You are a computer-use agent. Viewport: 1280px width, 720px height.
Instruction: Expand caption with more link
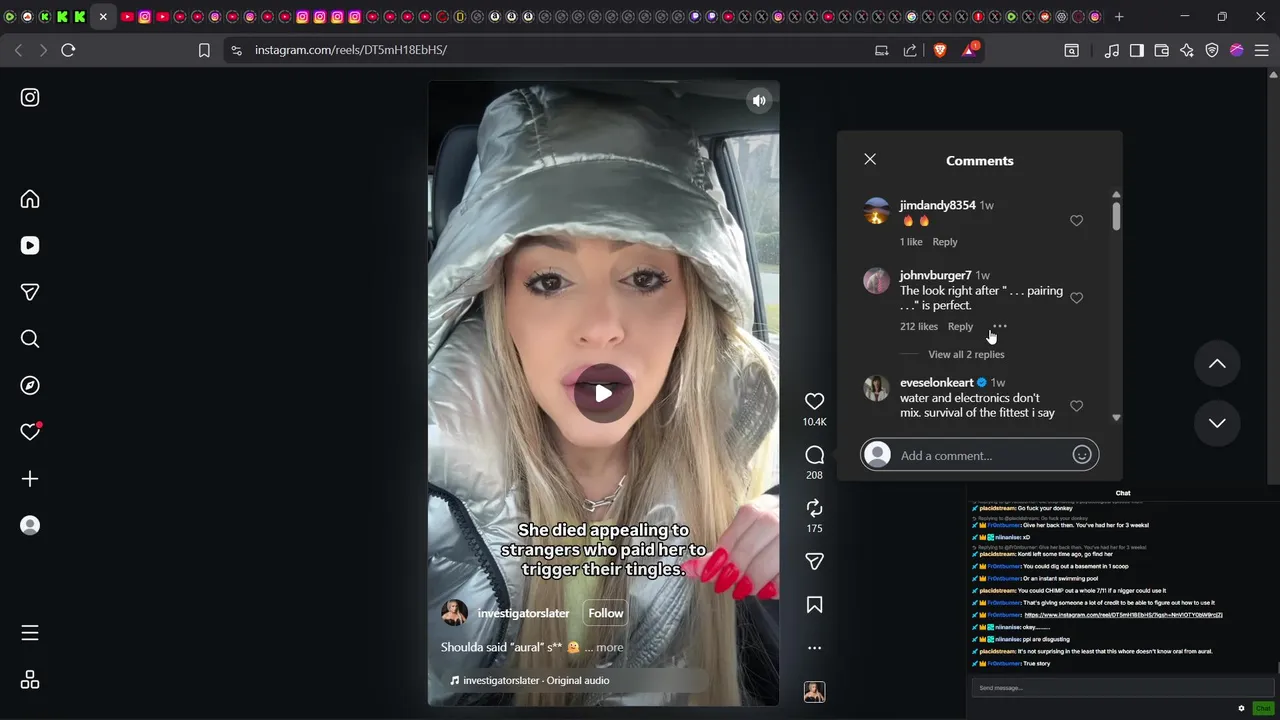point(609,647)
